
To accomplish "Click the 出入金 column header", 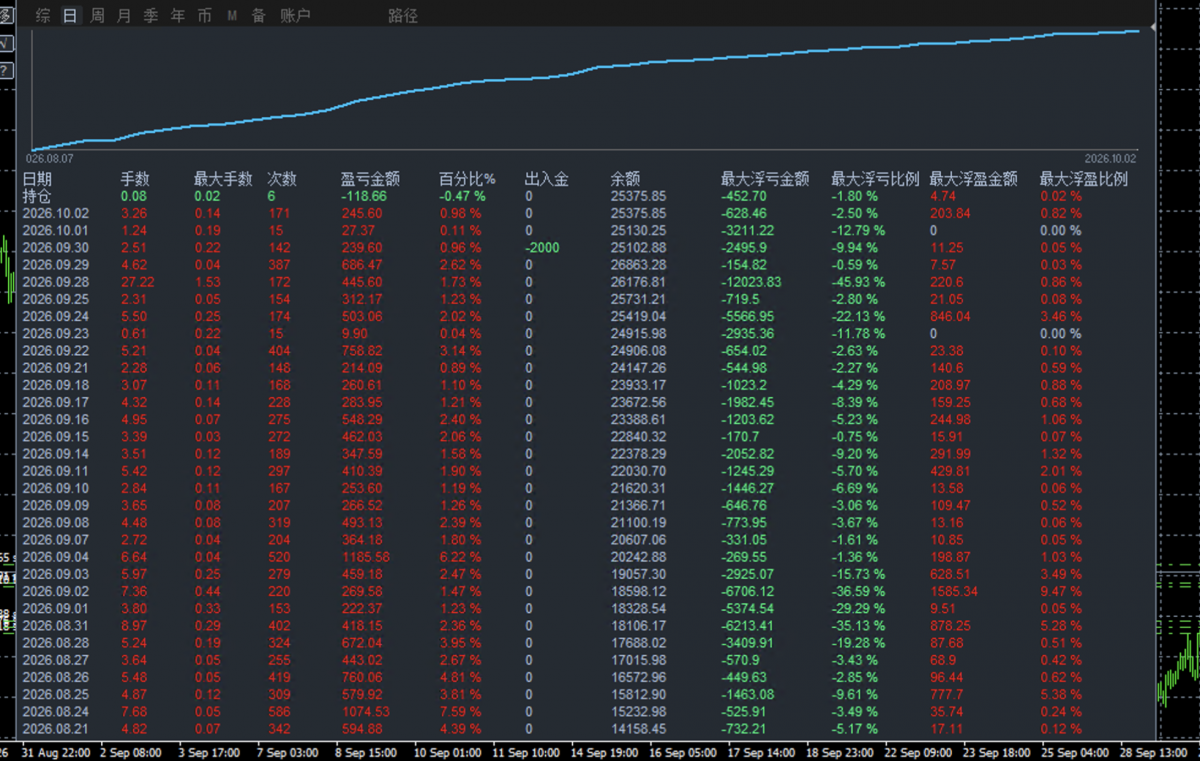I will pyautogui.click(x=547, y=179).
